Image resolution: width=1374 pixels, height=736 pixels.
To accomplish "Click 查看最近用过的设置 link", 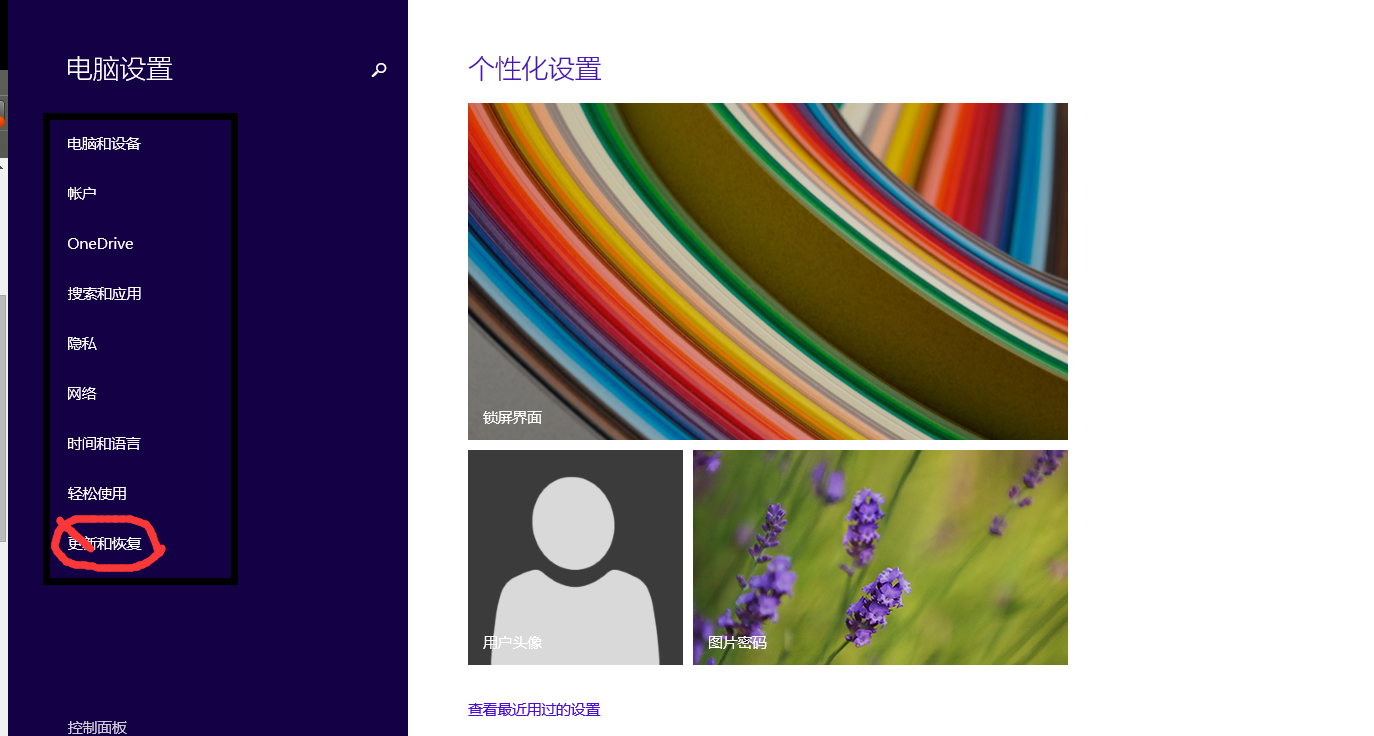I will pyautogui.click(x=534, y=710).
